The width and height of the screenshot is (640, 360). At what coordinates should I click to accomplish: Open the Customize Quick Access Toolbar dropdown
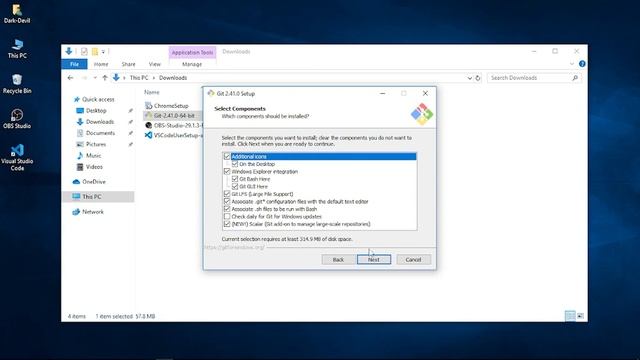[103, 52]
